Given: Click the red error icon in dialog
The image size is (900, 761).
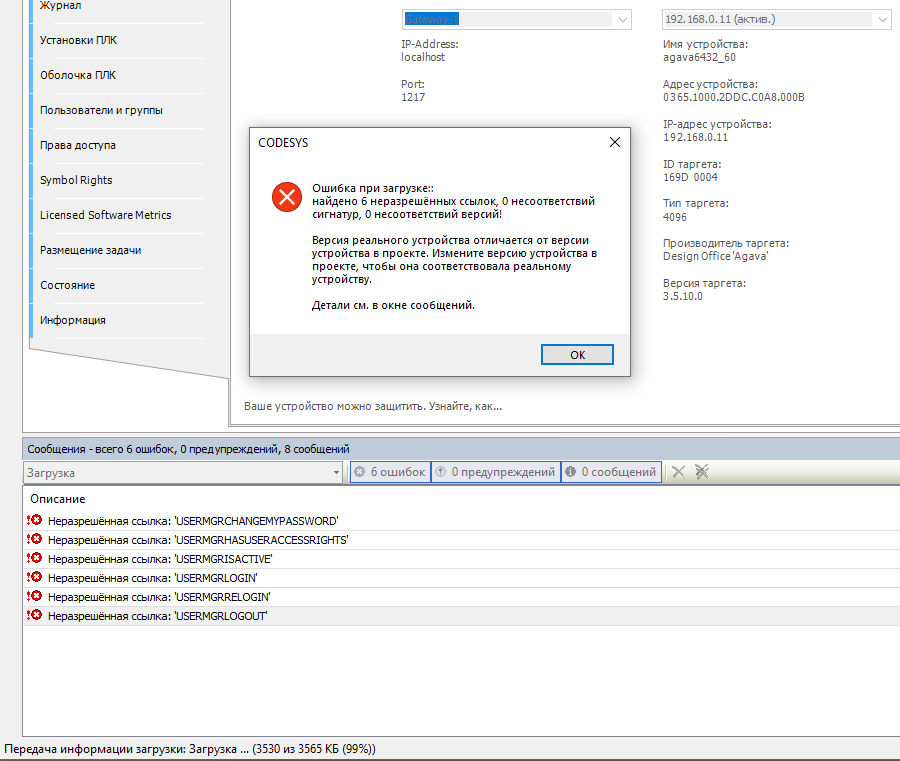Looking at the screenshot, I should (x=286, y=196).
